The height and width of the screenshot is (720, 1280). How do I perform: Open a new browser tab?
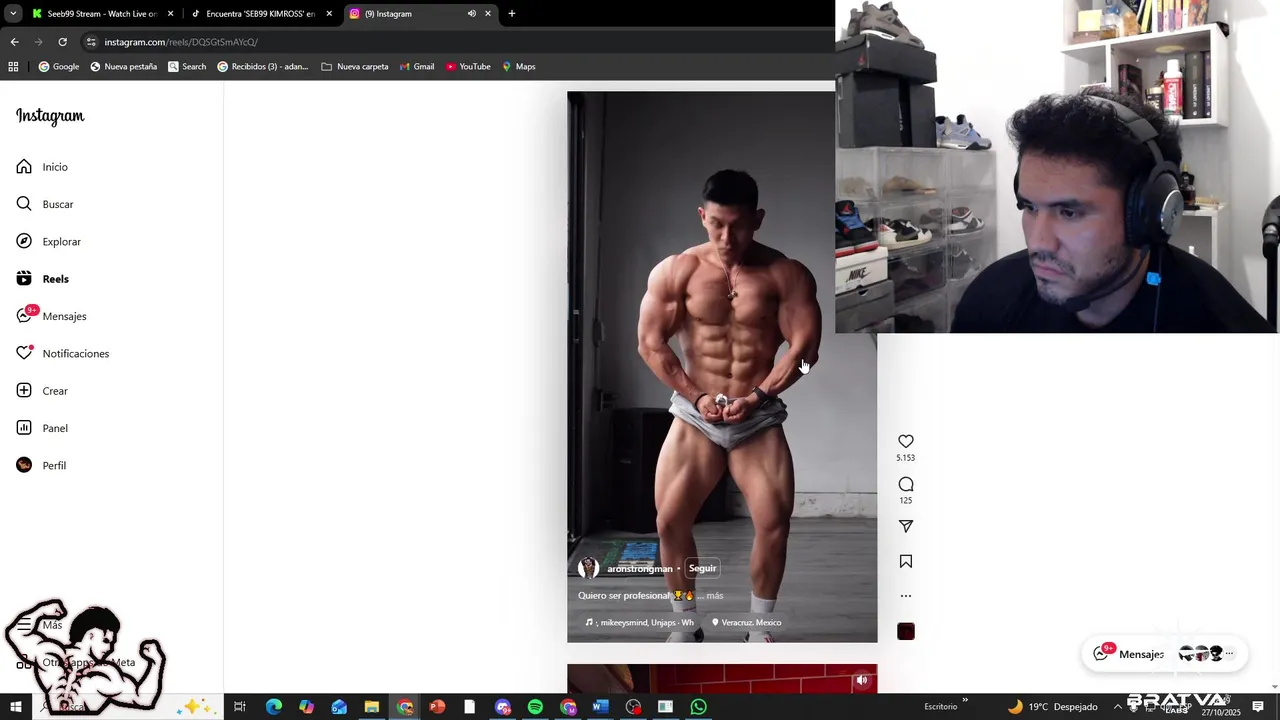pyautogui.click(x=512, y=14)
